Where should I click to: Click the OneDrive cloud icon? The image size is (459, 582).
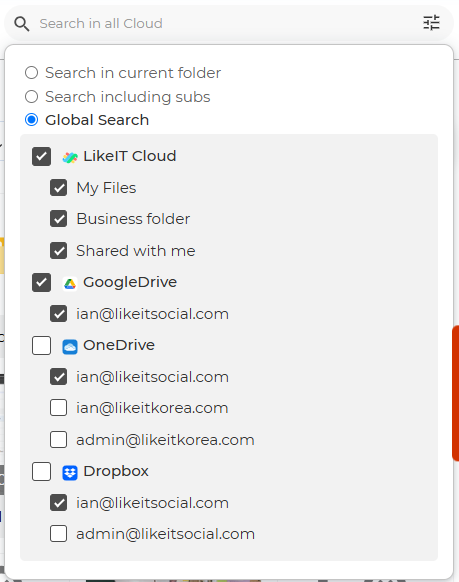[70, 347]
